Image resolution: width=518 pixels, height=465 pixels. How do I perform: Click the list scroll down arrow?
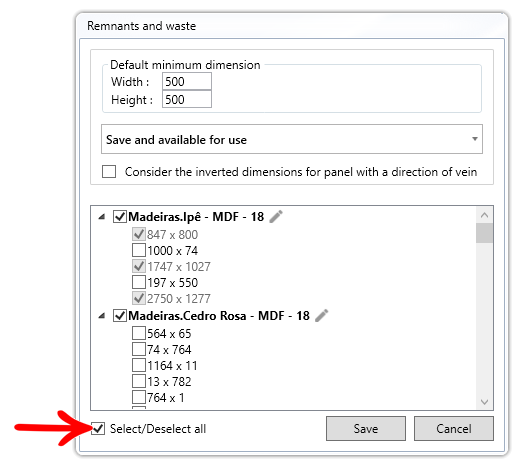click(x=484, y=402)
